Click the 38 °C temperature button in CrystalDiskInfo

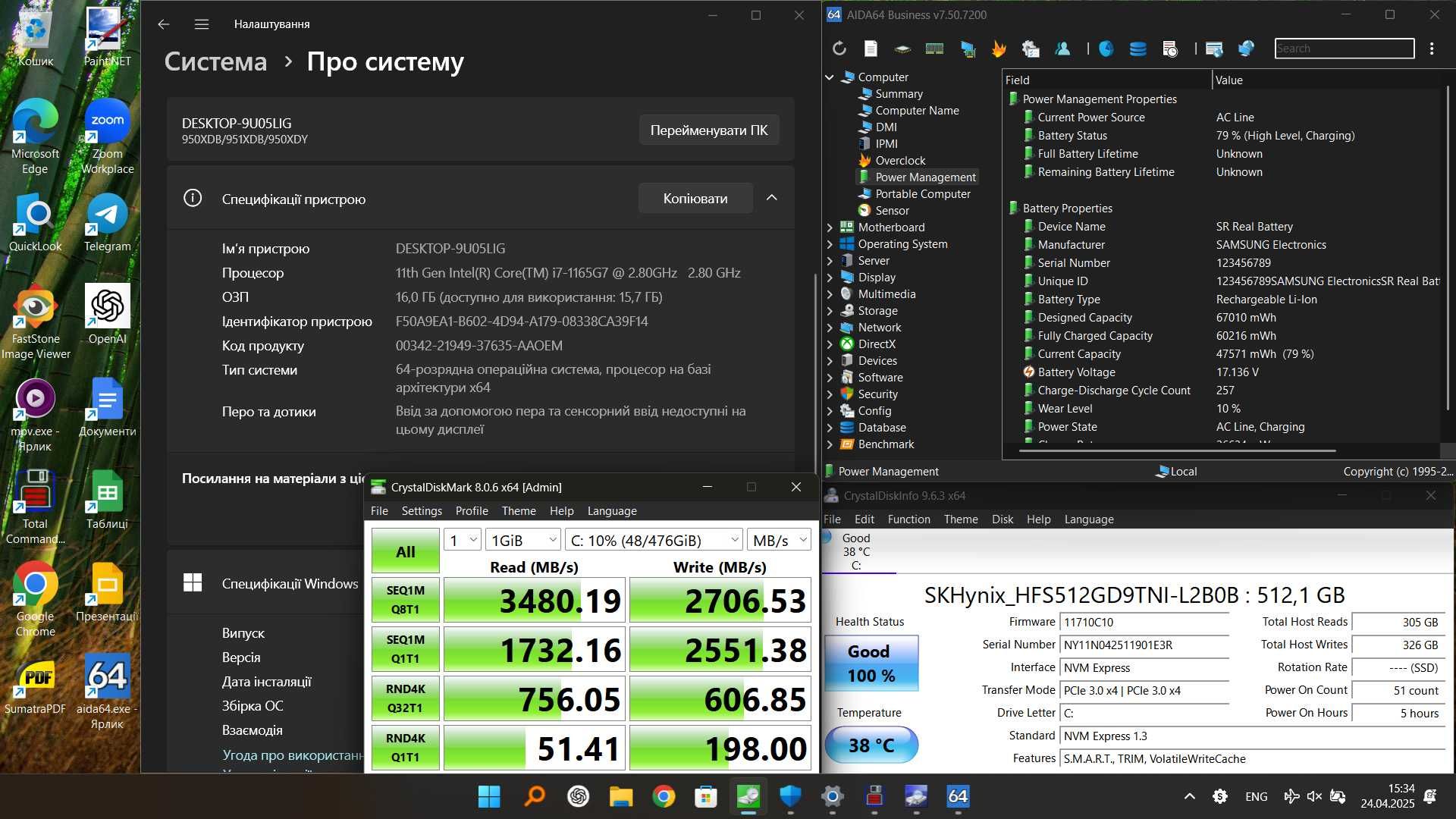pos(871,745)
